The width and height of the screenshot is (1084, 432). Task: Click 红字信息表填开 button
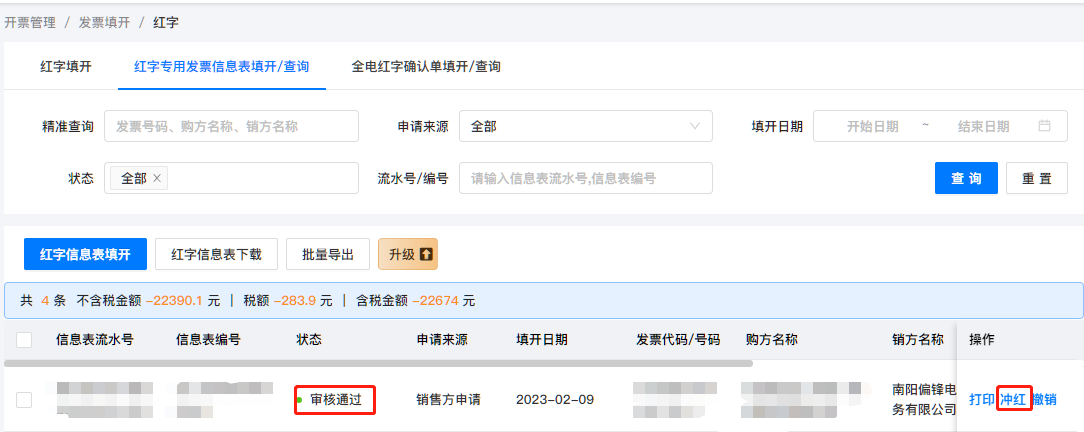pyautogui.click(x=85, y=254)
